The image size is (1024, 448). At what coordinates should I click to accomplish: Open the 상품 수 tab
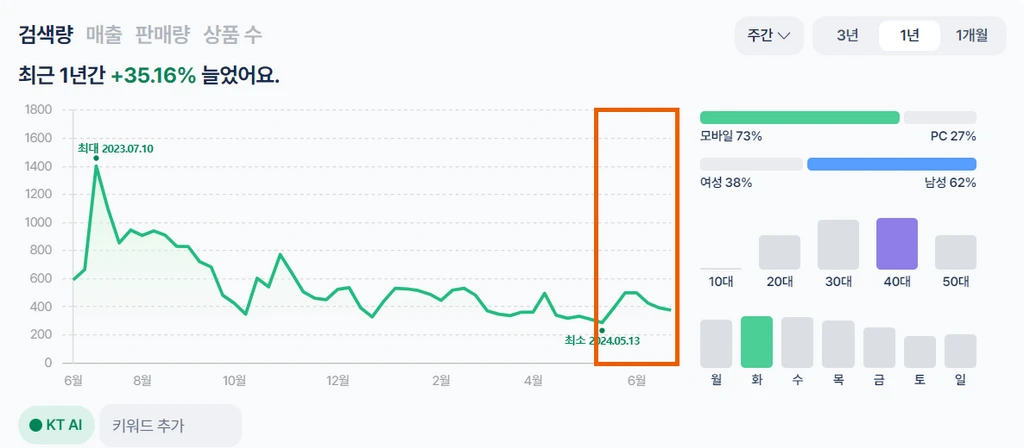pyautogui.click(x=233, y=35)
